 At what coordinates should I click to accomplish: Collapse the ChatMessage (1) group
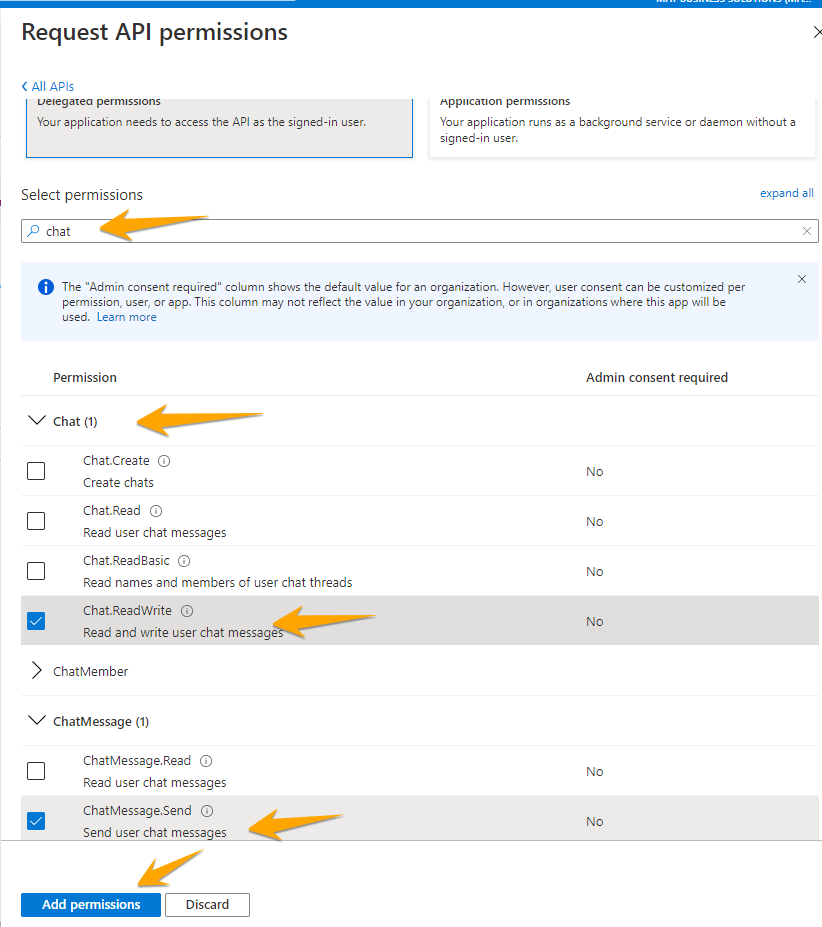pyautogui.click(x=37, y=721)
